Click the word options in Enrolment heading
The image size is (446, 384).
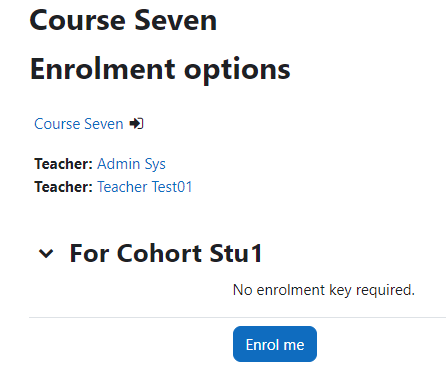click(x=237, y=72)
